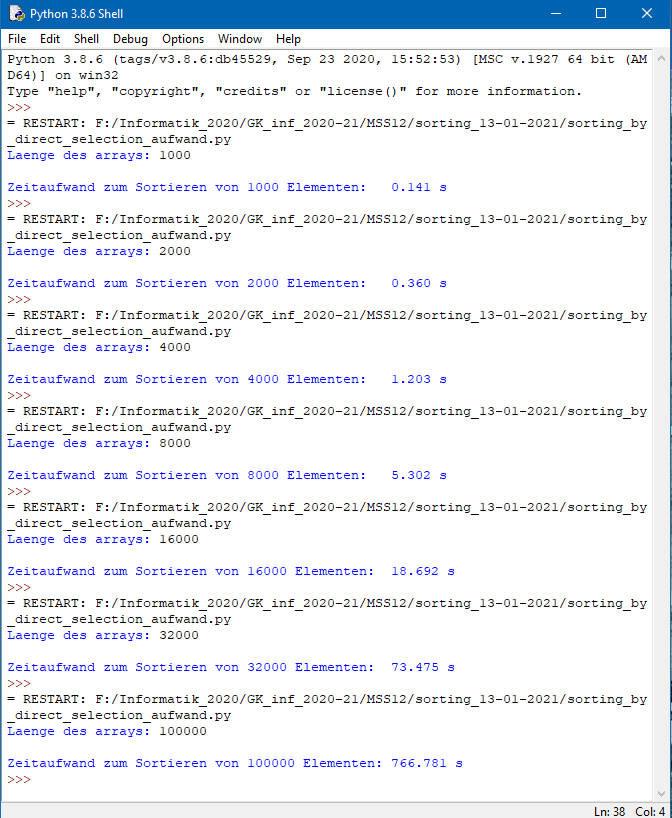Open the Edit menu

50,39
